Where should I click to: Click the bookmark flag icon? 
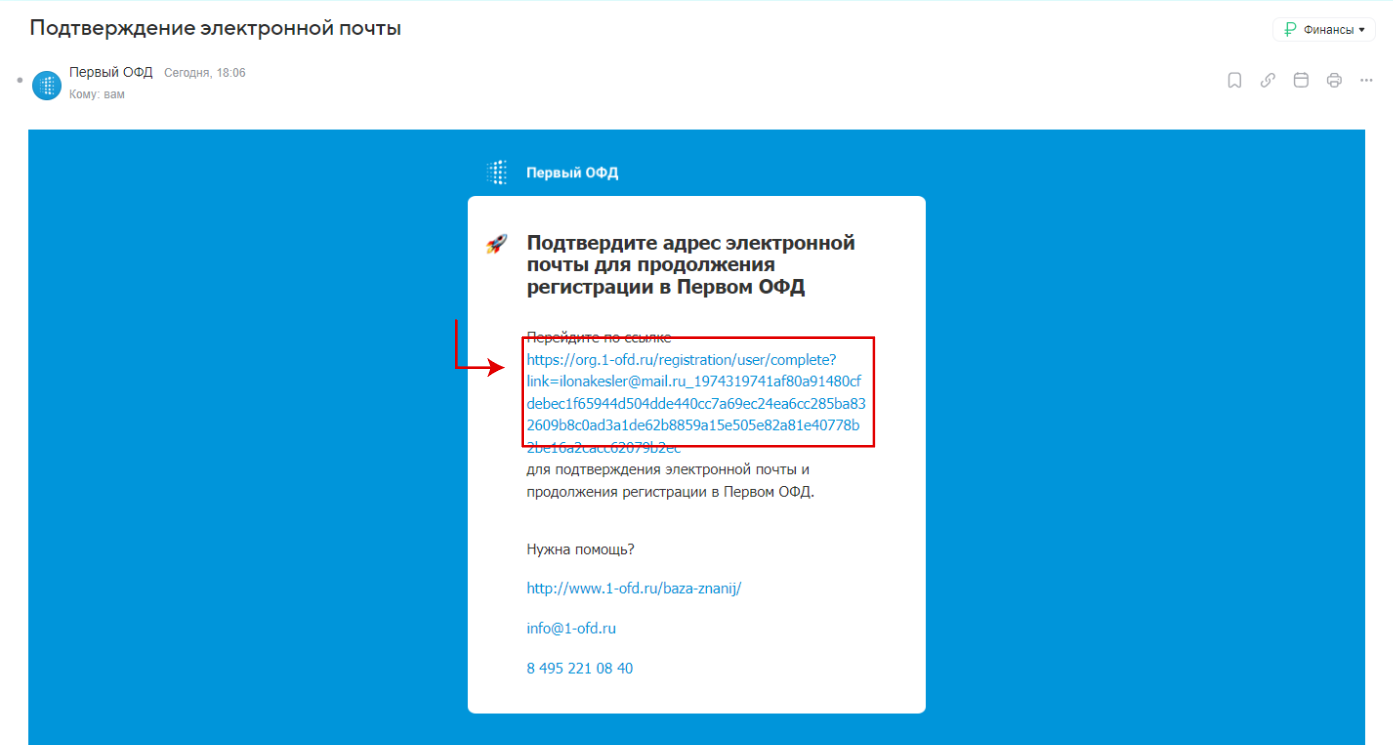pyautogui.click(x=1234, y=81)
